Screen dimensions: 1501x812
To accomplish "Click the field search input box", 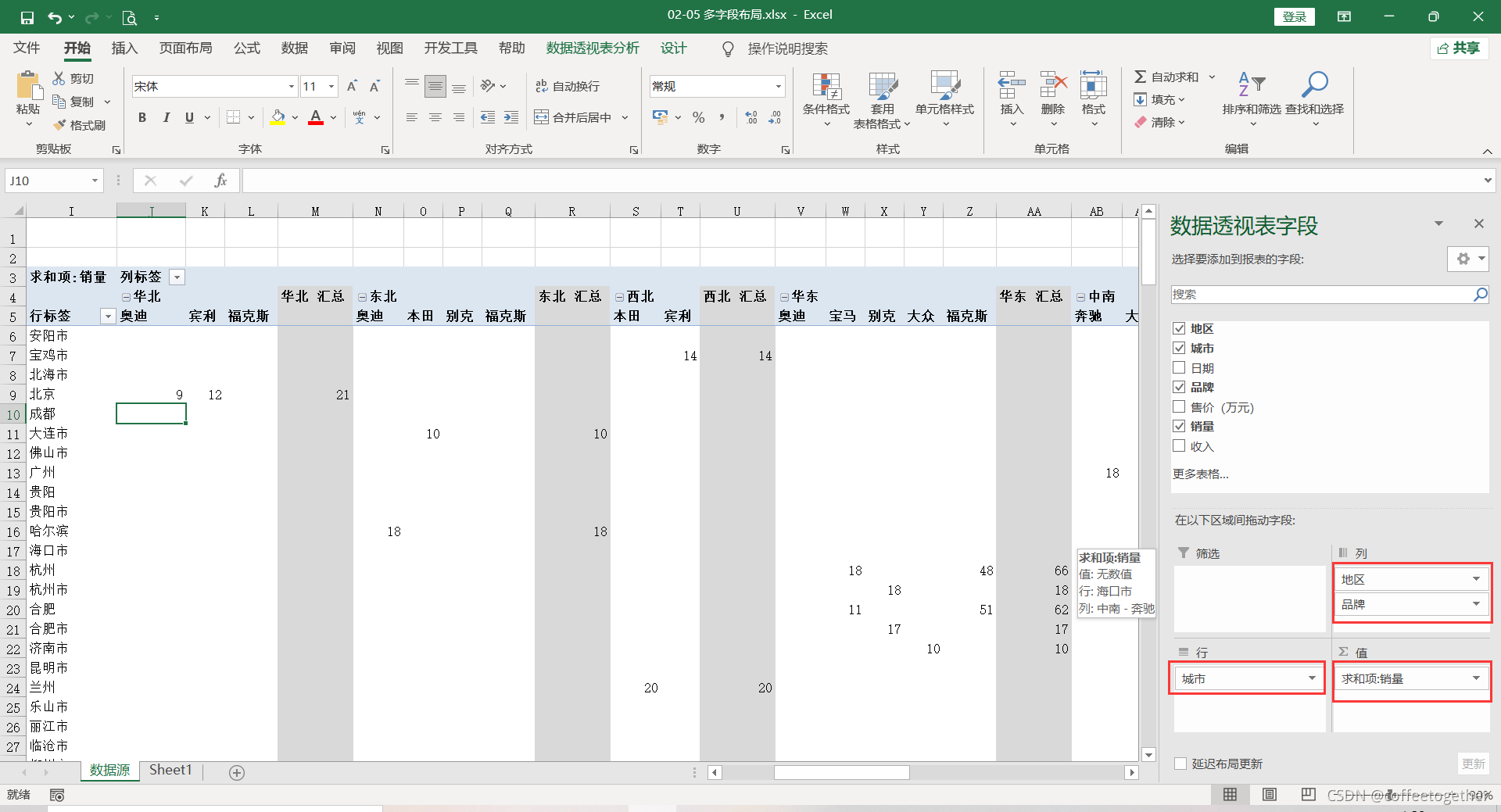I will click(1321, 295).
